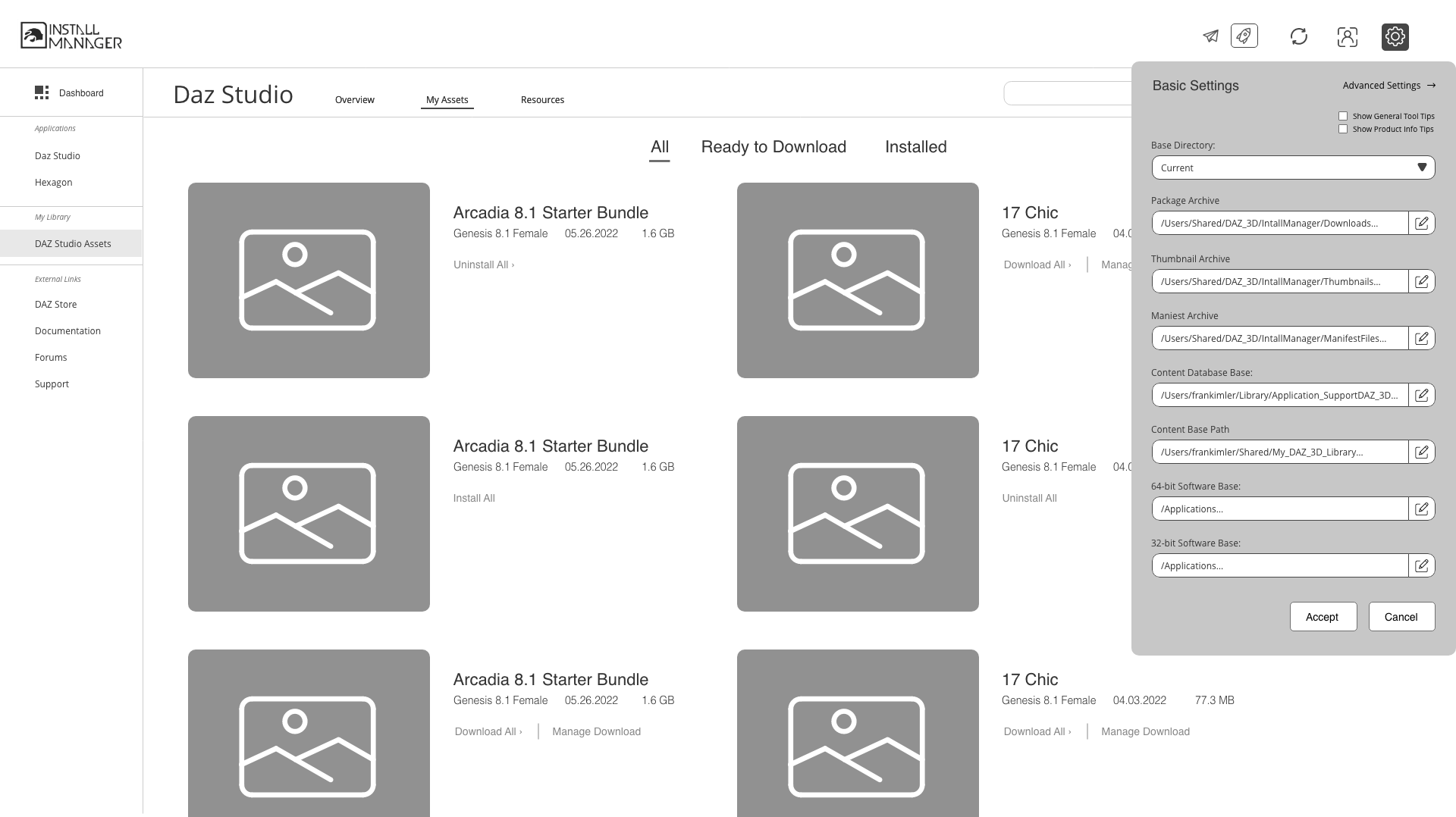Click second 17 Chic thumbnail
Screen dimensions: 1456x817
coord(858,514)
